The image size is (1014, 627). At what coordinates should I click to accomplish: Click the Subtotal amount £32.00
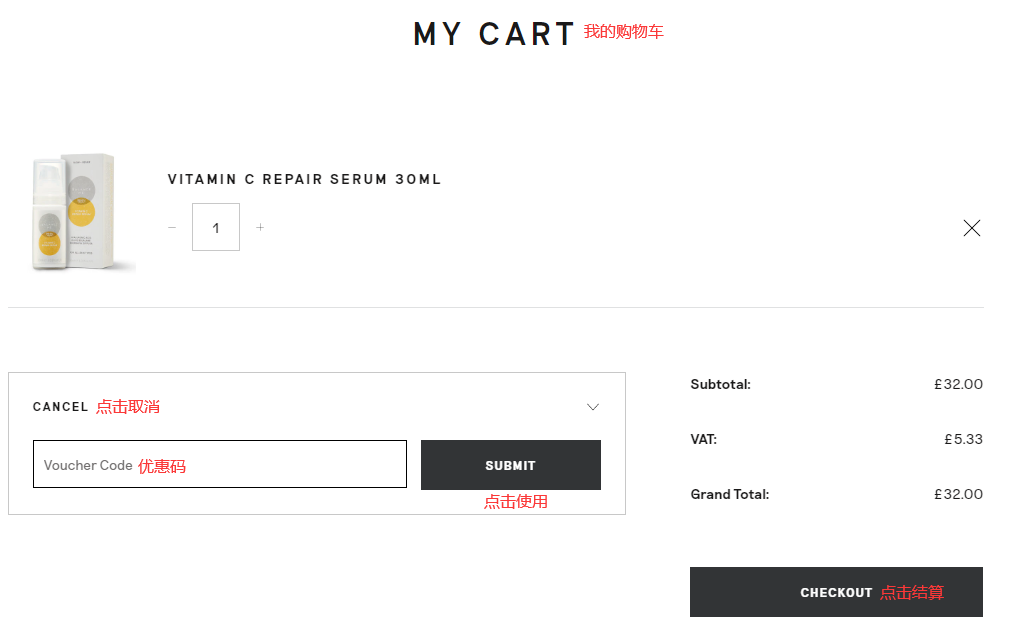(958, 385)
